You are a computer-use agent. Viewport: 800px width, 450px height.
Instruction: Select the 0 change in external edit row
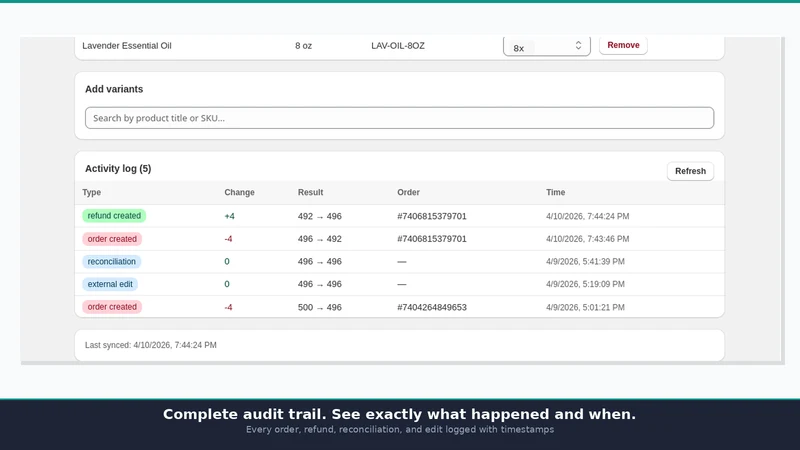pos(227,284)
